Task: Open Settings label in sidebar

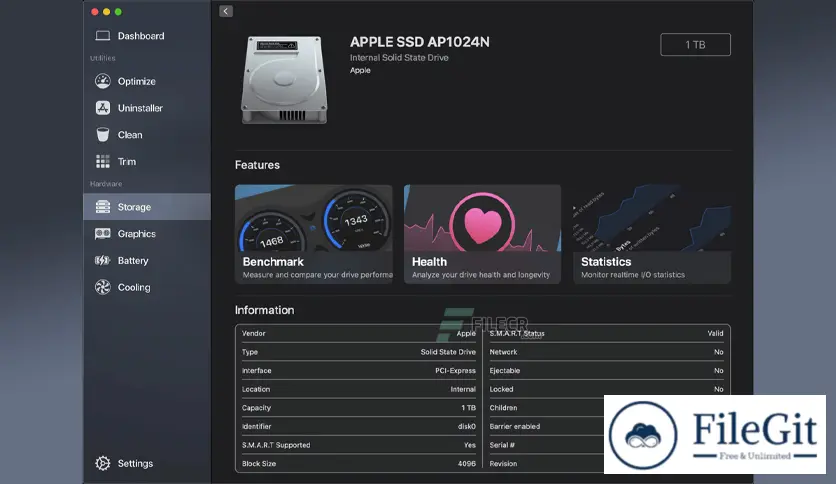Action: tap(135, 463)
